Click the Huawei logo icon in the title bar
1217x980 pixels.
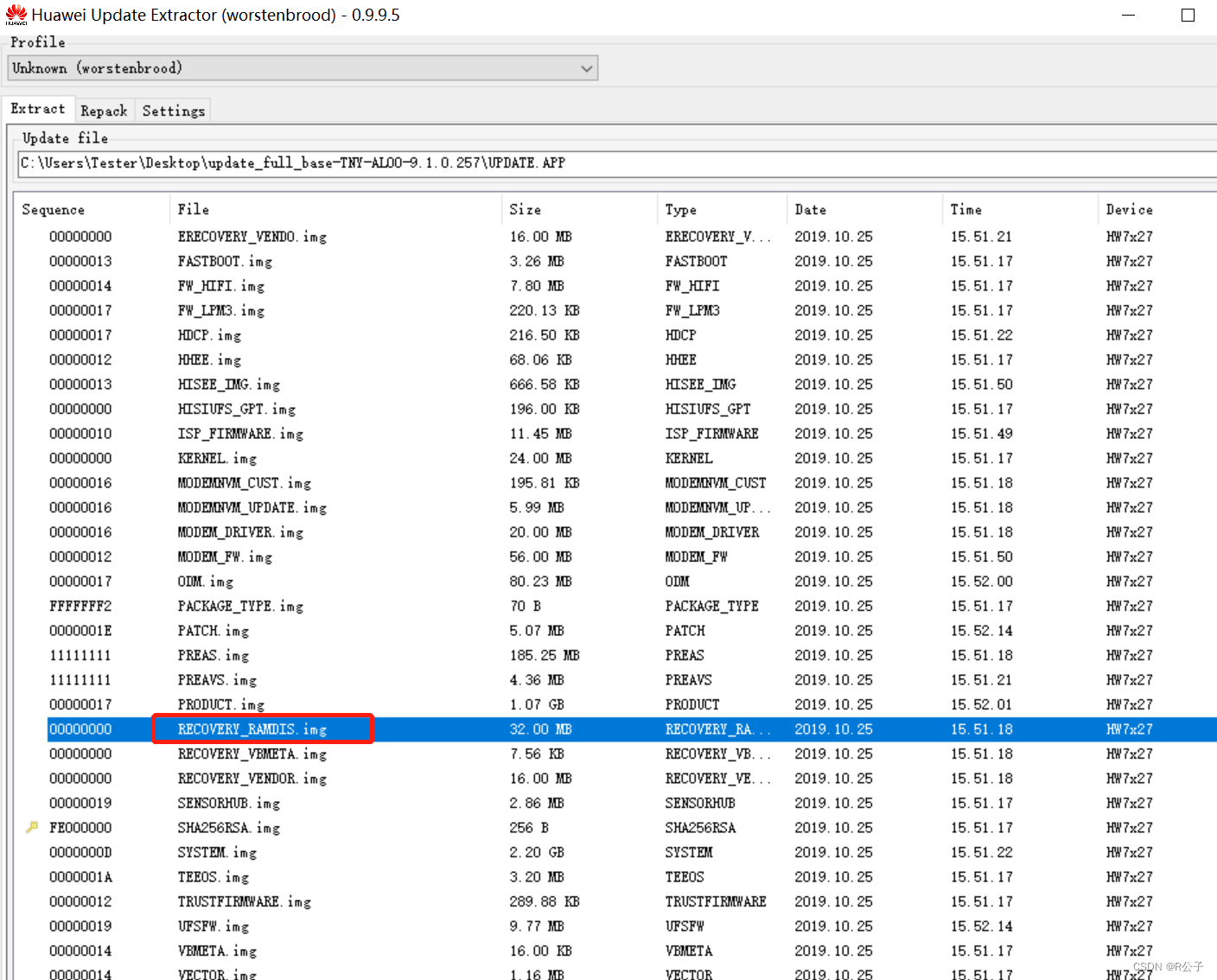point(16,15)
